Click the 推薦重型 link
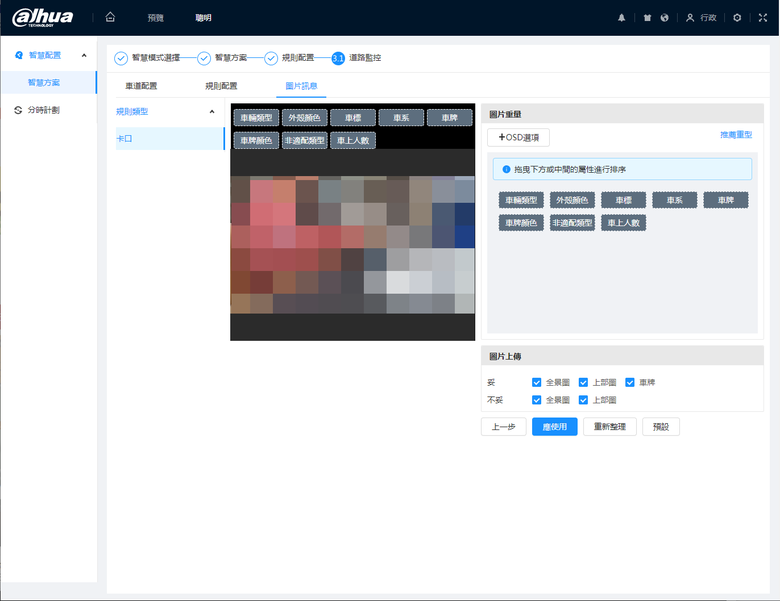Viewport: 780px width, 601px height. coord(736,134)
